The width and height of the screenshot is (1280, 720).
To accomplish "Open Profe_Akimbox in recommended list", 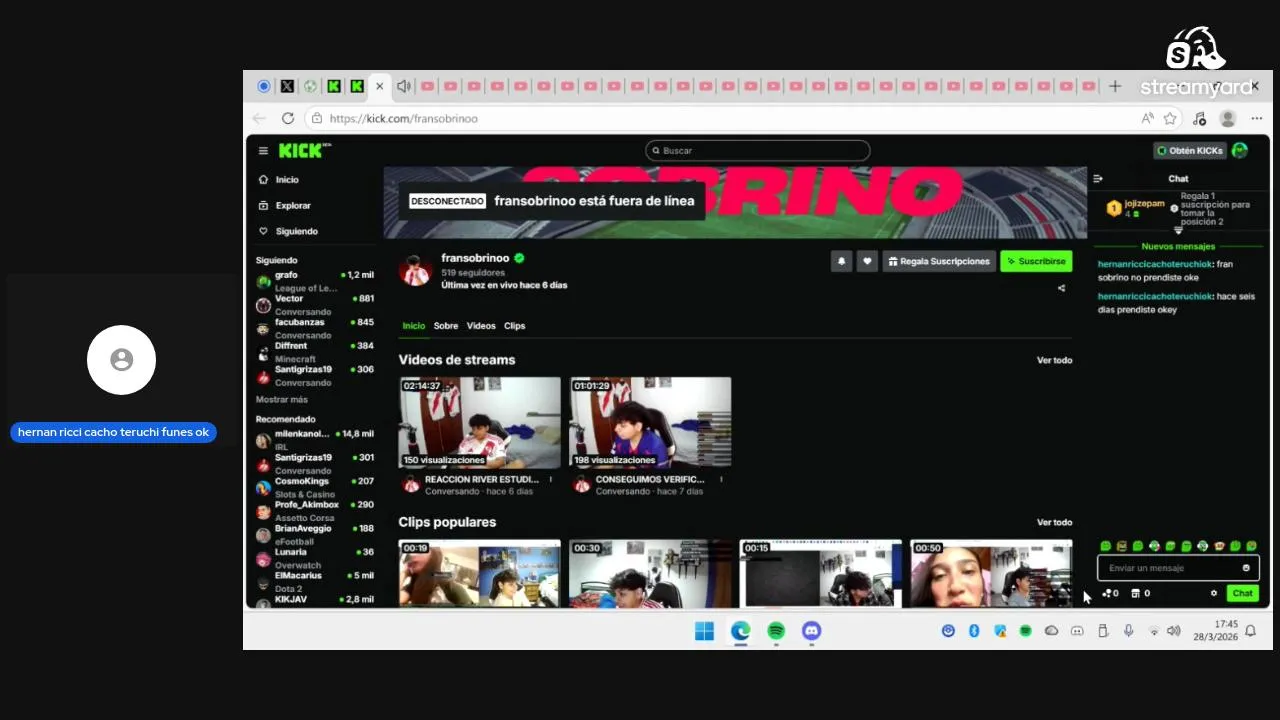I will (x=315, y=511).
